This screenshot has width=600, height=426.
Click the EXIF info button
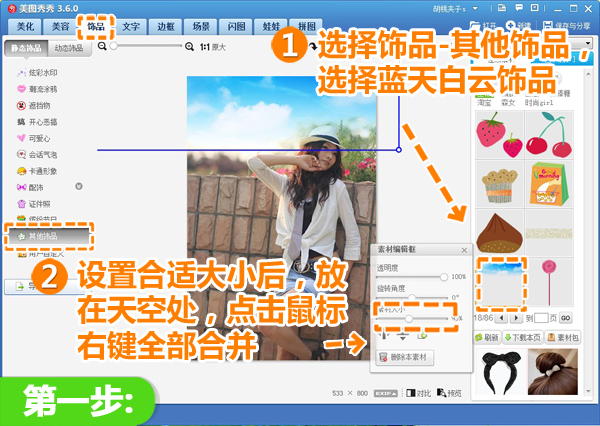tap(385, 393)
